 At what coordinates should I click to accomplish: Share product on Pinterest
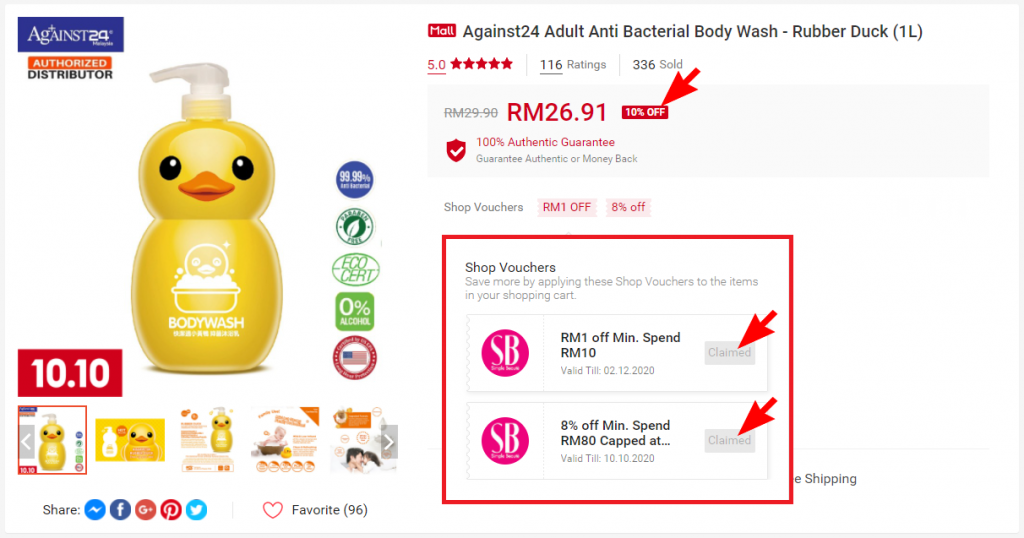(171, 509)
